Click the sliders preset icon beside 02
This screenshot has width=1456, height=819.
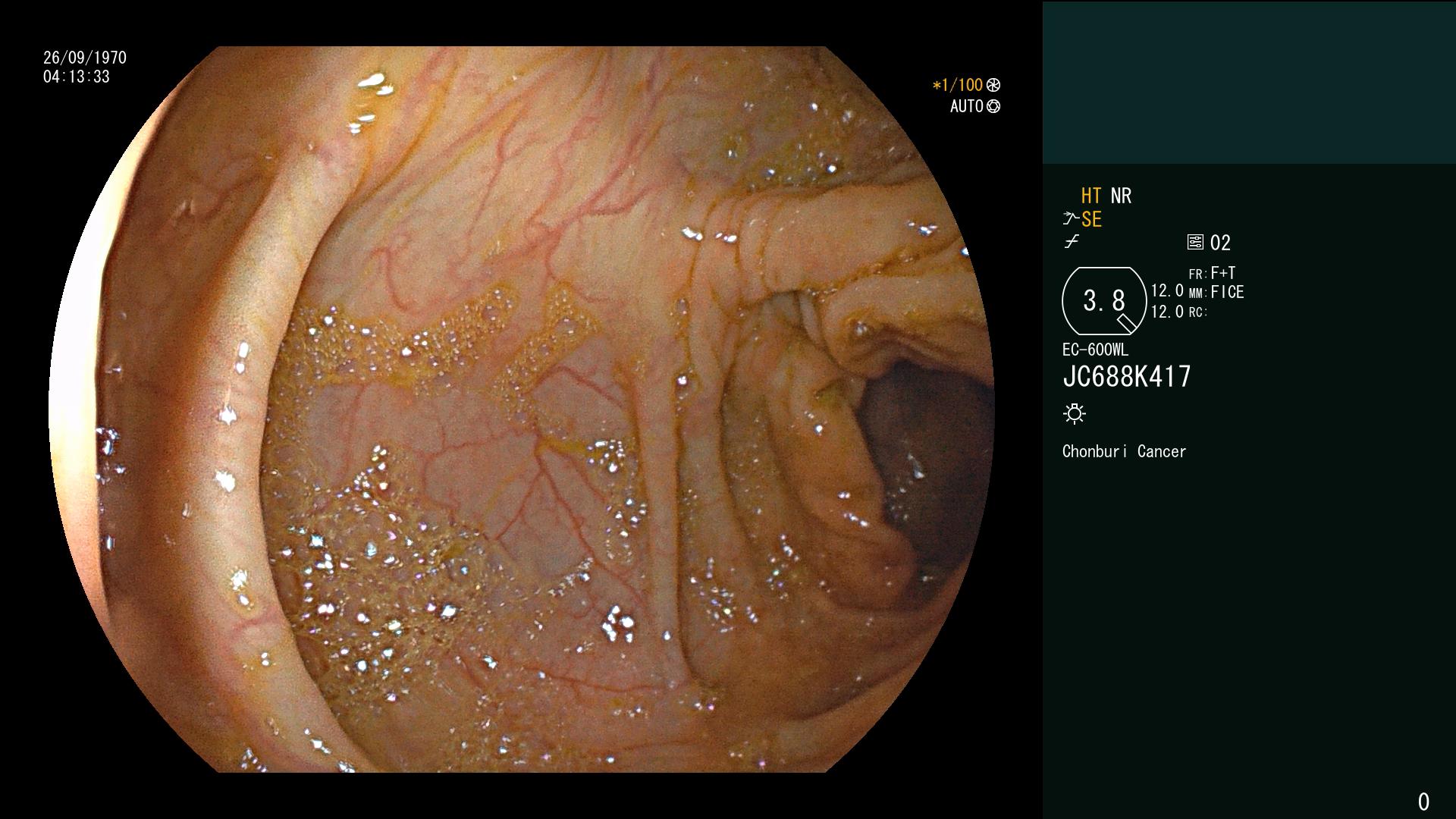tap(1195, 243)
